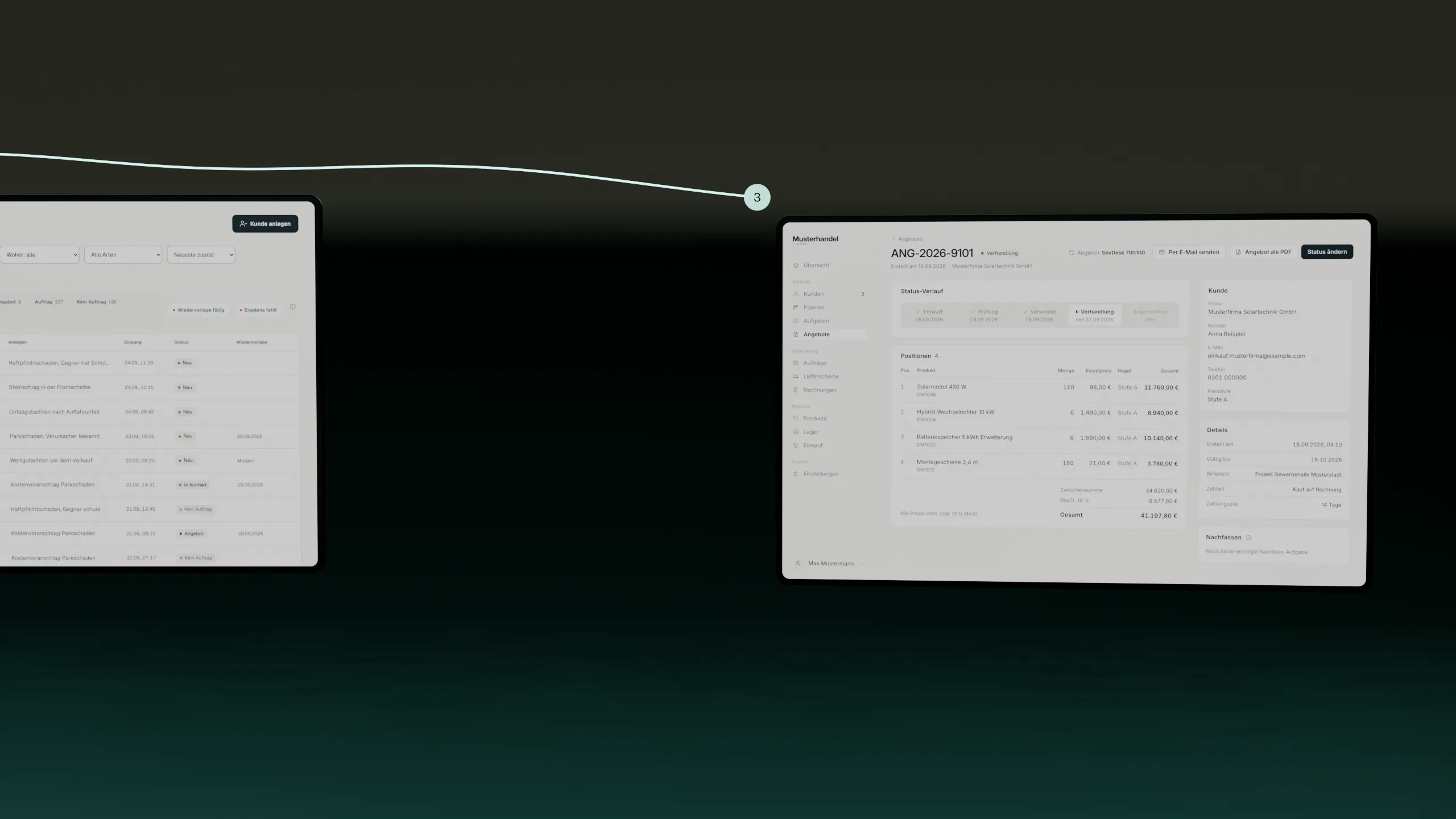The width and height of the screenshot is (1456, 819).
Task: Open Produkte tag icon in sidebar
Action: click(x=796, y=419)
